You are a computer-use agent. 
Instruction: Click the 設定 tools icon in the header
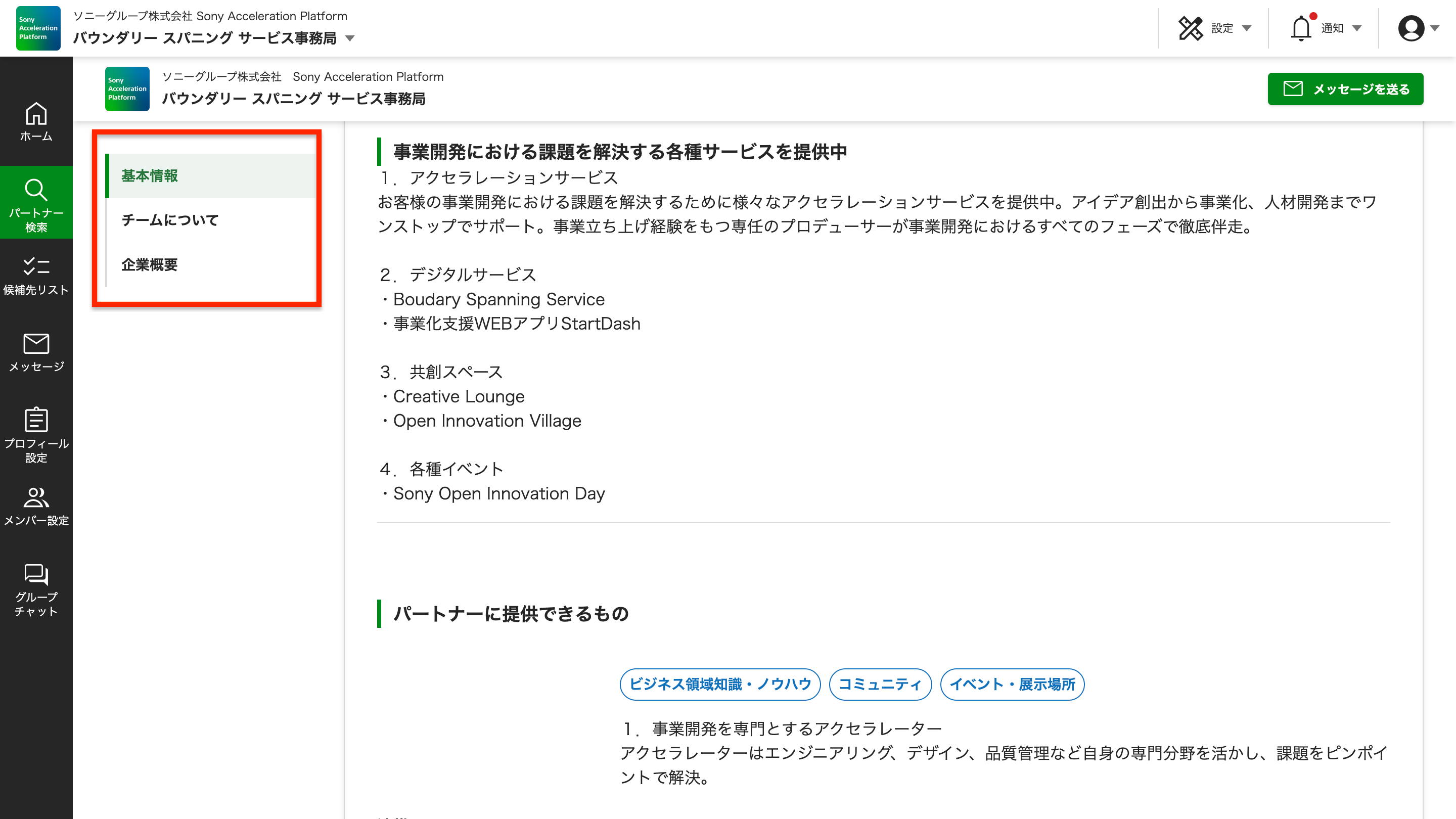[1192, 28]
